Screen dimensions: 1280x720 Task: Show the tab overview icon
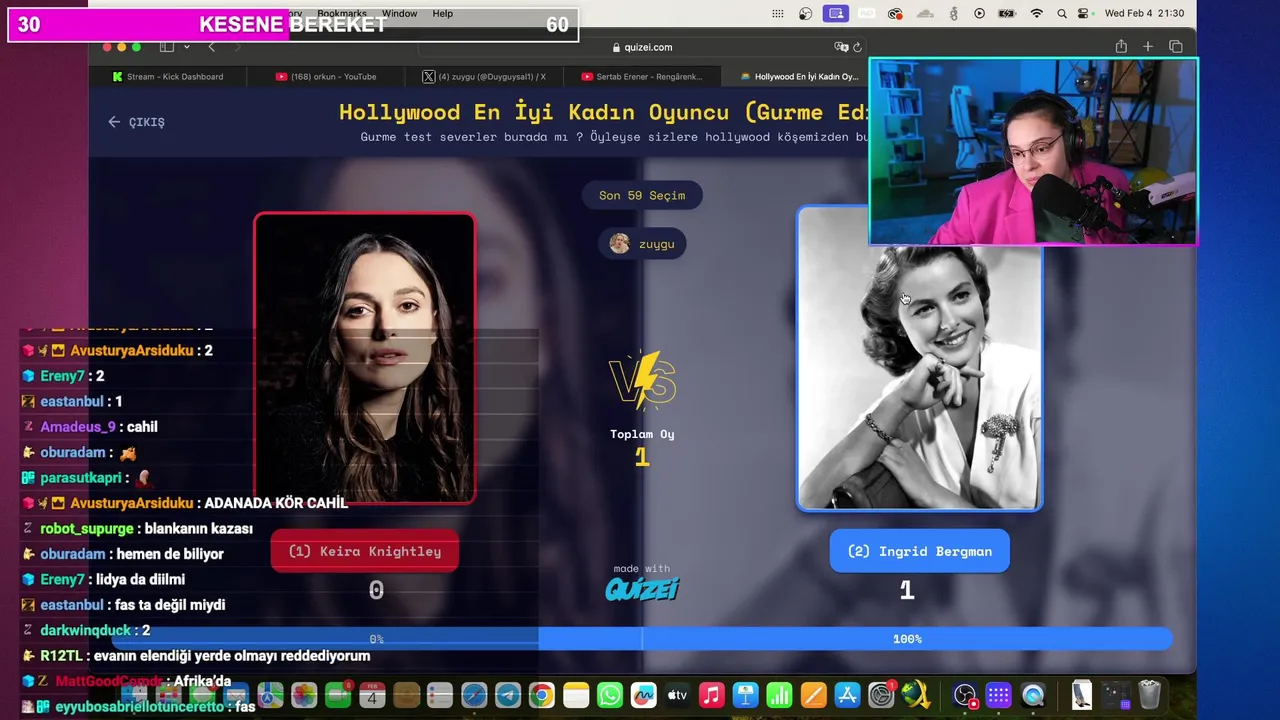click(1176, 47)
